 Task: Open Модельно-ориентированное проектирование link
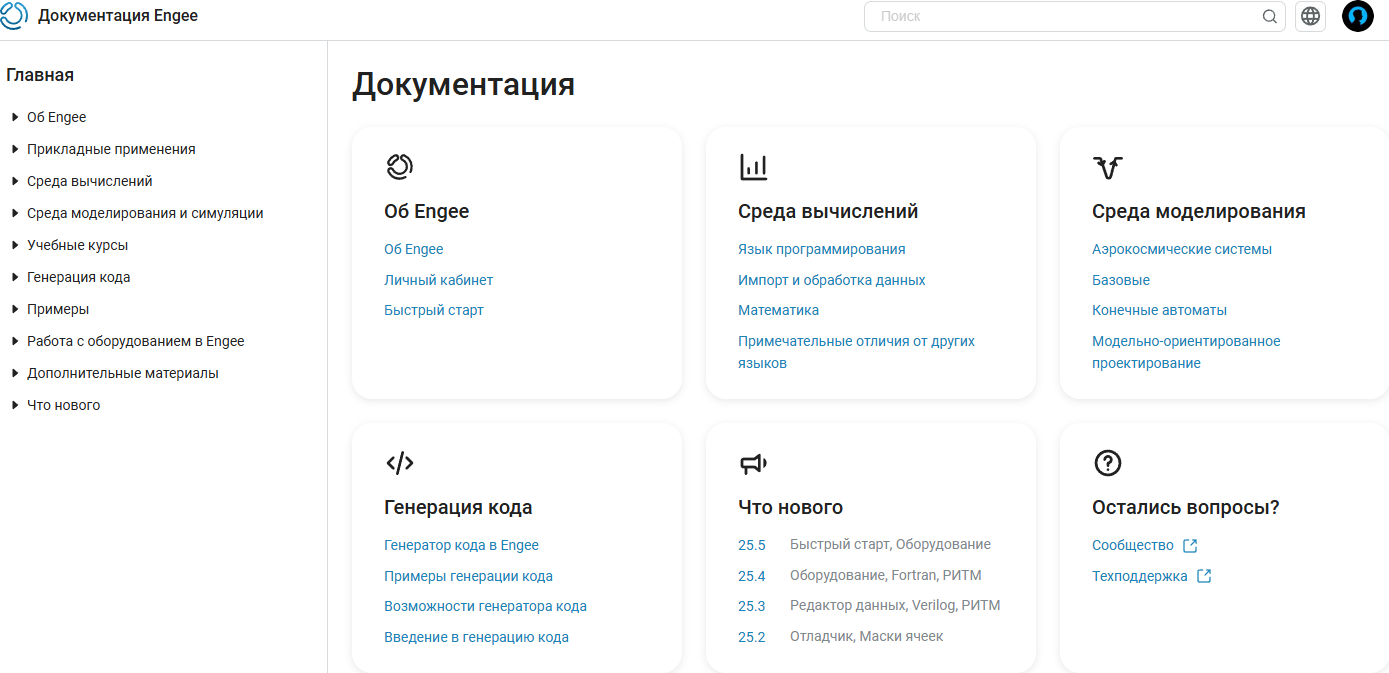(x=1186, y=352)
